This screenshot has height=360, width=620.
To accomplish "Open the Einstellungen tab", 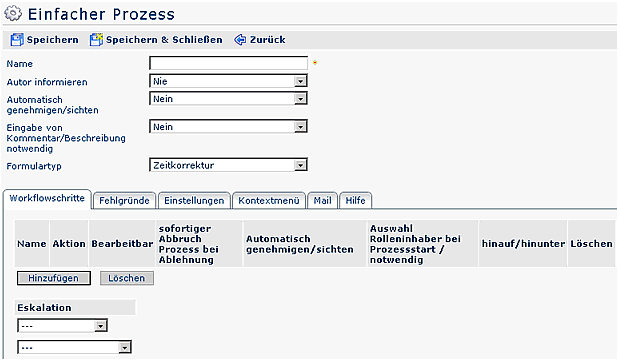I will tap(194, 201).
